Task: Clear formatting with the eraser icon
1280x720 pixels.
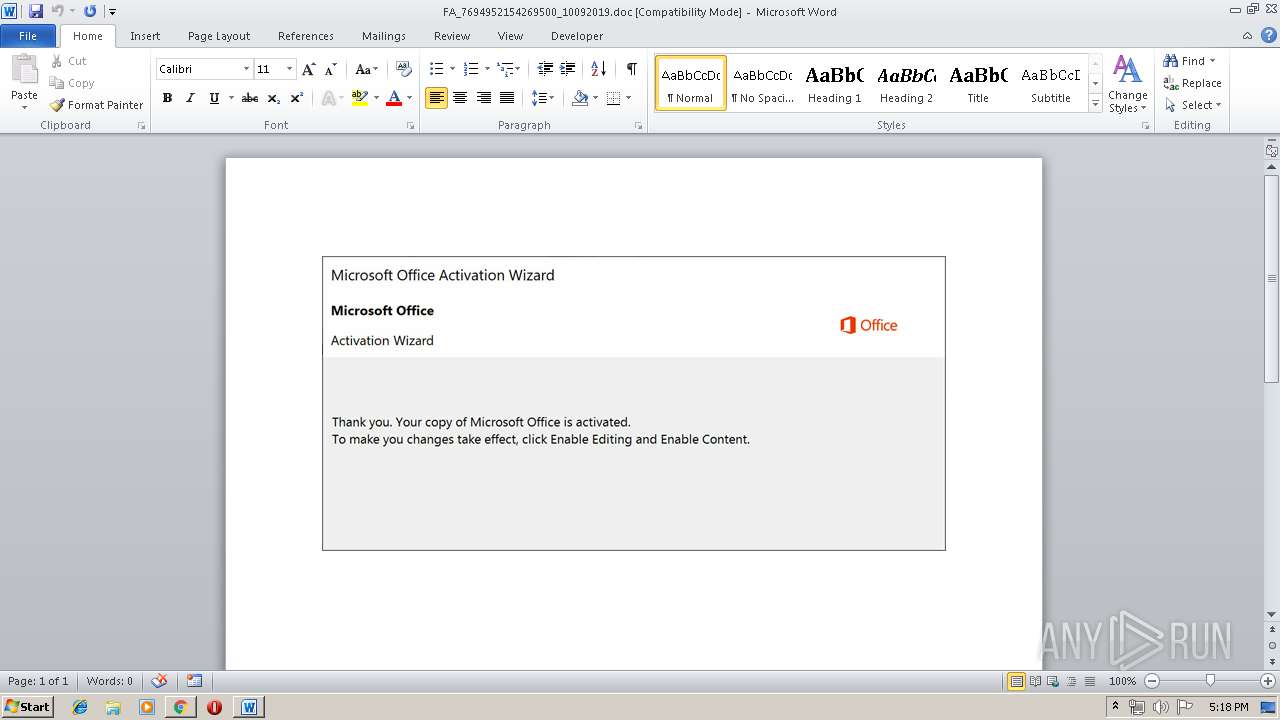Action: [x=403, y=69]
